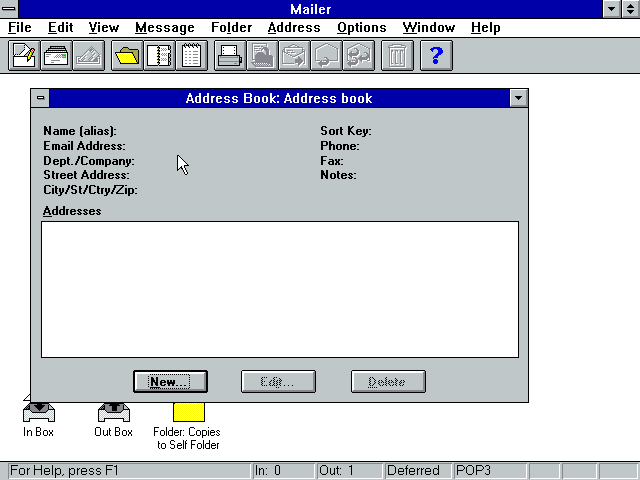The width and height of the screenshot is (640, 480).
Task: Open the Message menu
Action: (x=165, y=27)
